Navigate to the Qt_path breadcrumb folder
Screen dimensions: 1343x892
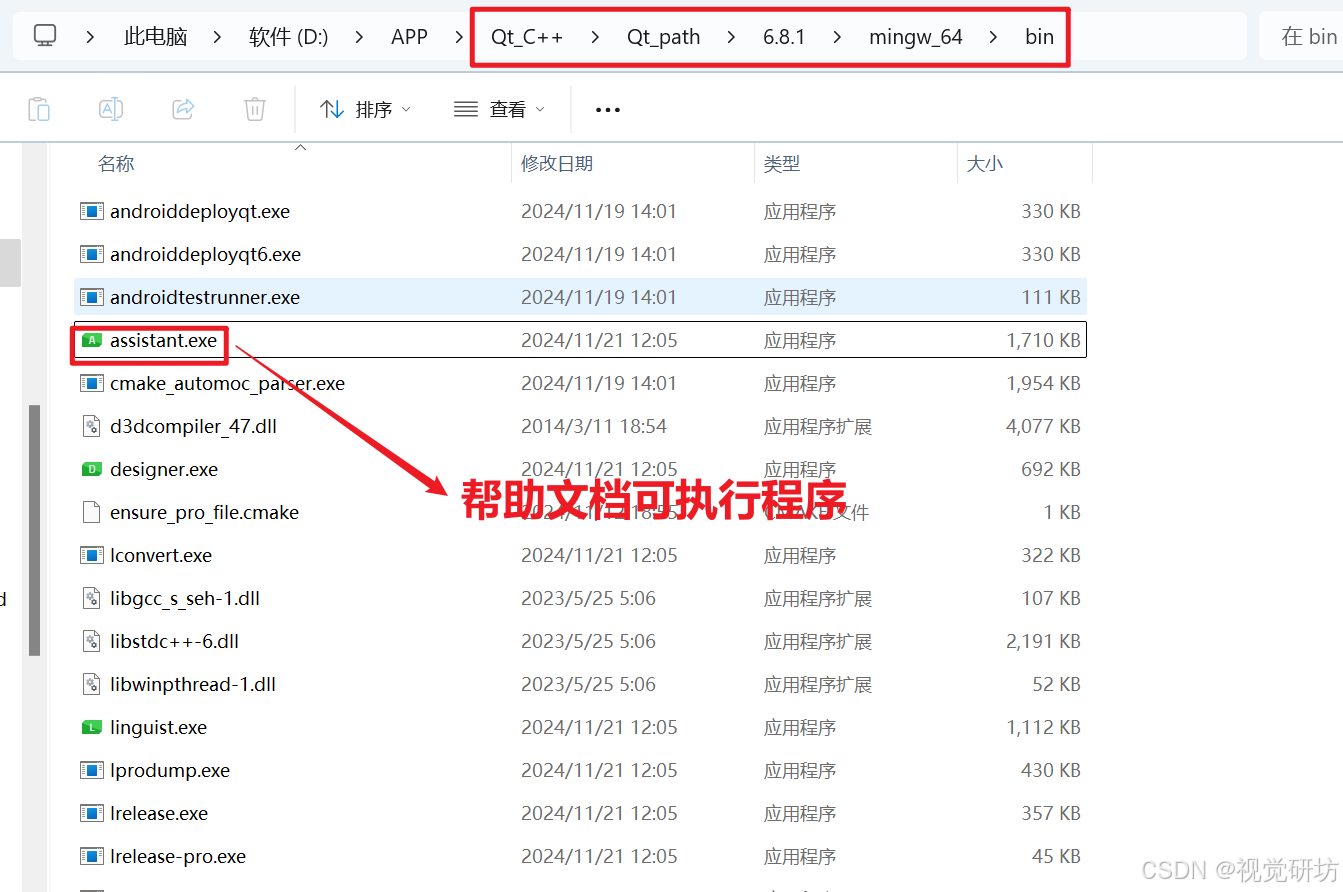(x=664, y=37)
